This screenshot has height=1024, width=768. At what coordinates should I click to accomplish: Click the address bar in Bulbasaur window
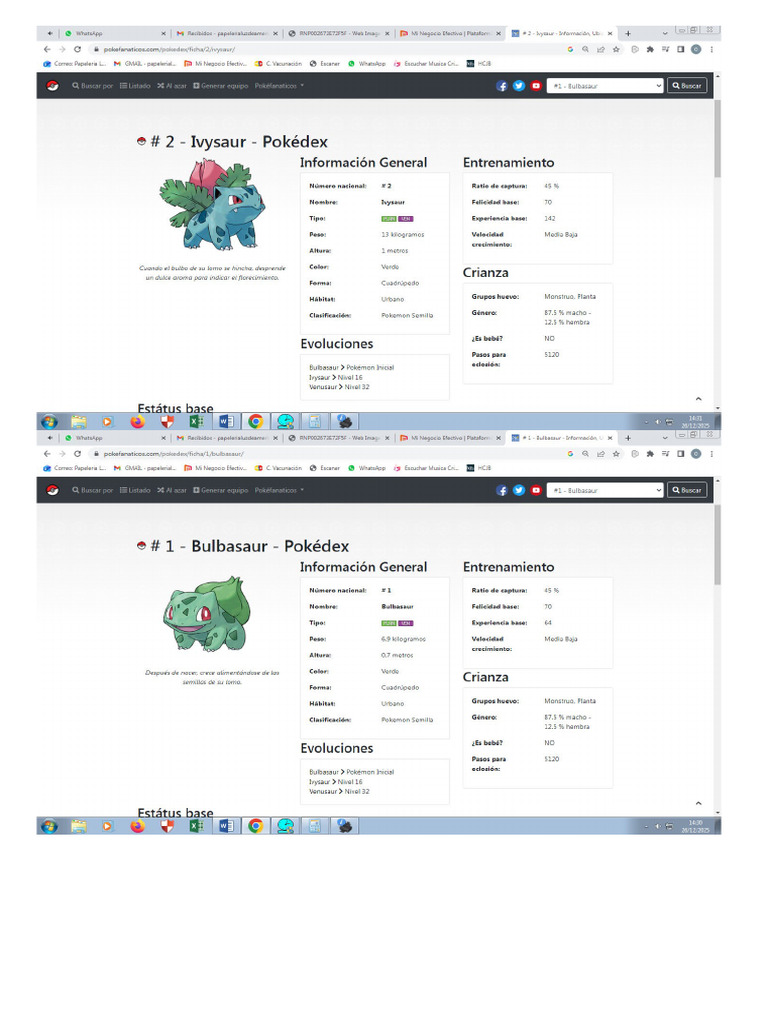point(327,453)
